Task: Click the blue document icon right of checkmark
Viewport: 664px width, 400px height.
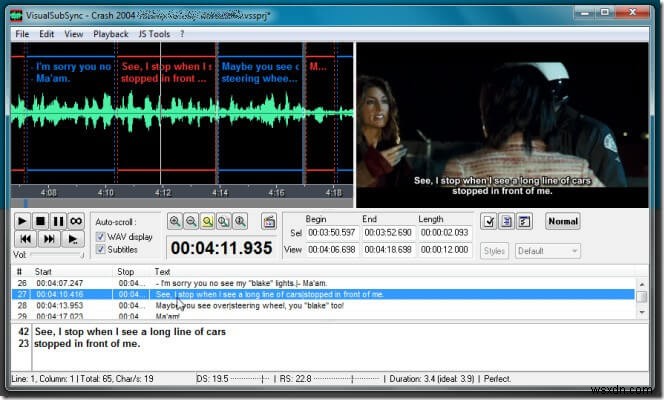Action: pos(506,221)
